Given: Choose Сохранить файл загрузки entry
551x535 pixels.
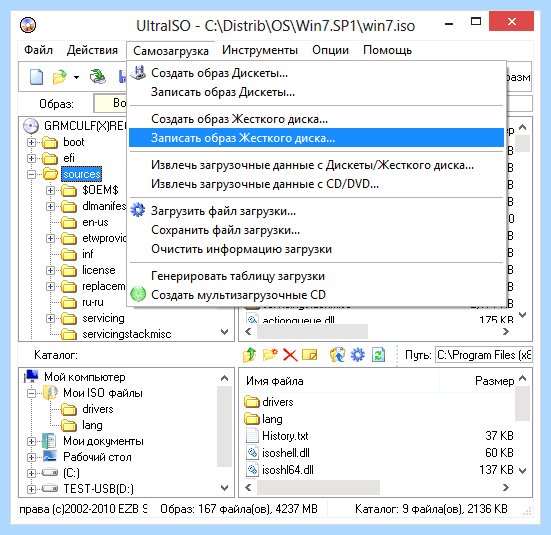Looking at the screenshot, I should (x=316, y=230).
